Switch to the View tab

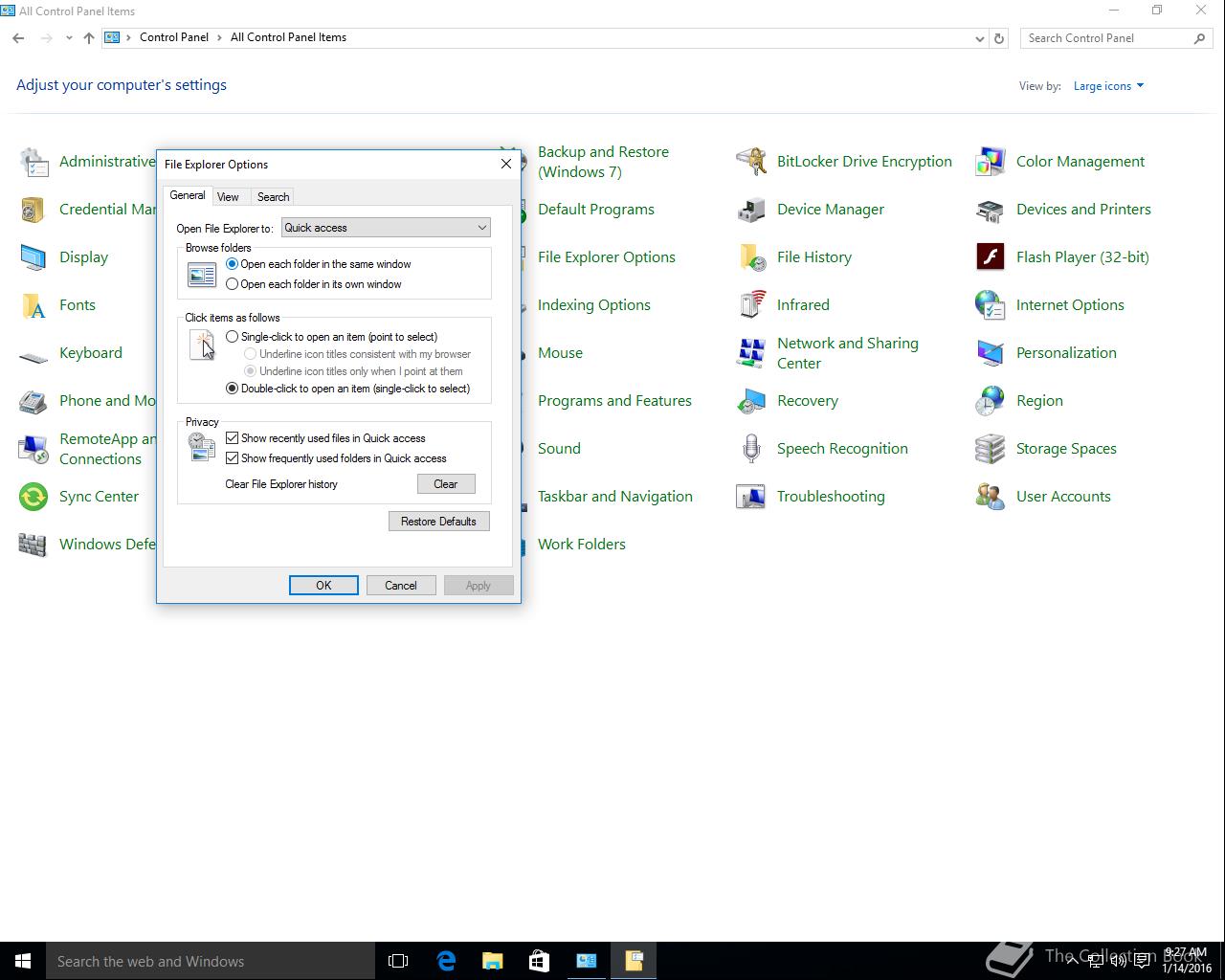228,197
